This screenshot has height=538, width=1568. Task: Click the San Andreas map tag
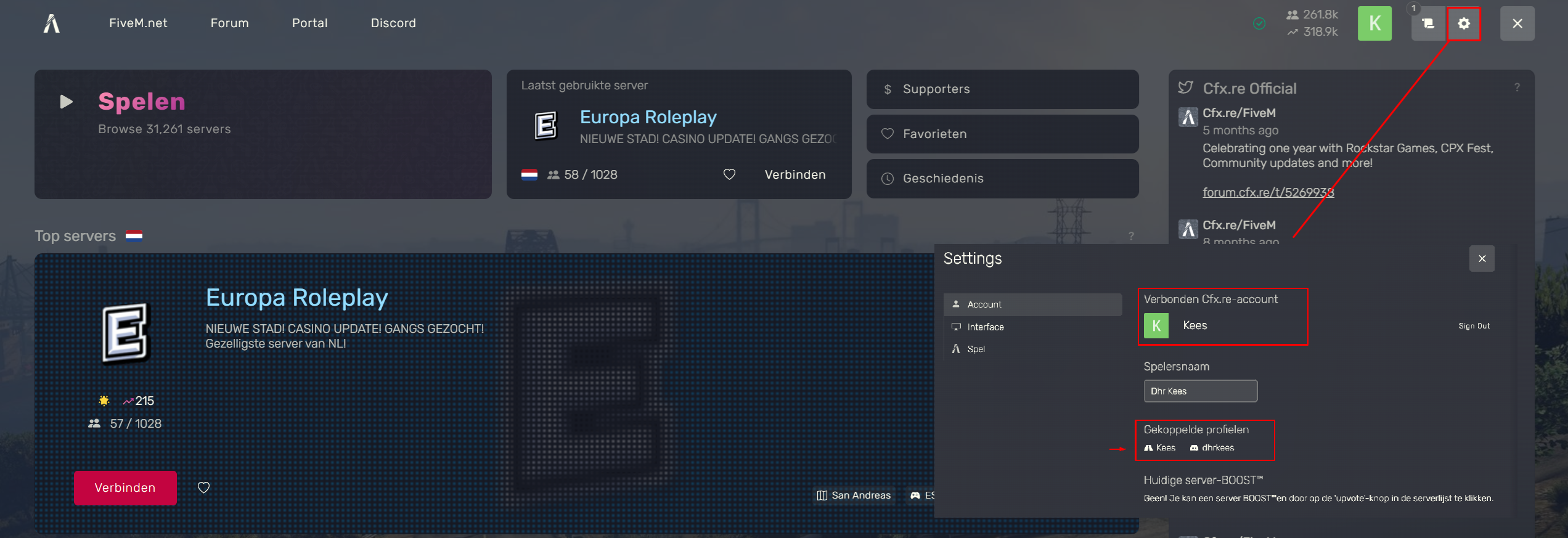(854, 495)
